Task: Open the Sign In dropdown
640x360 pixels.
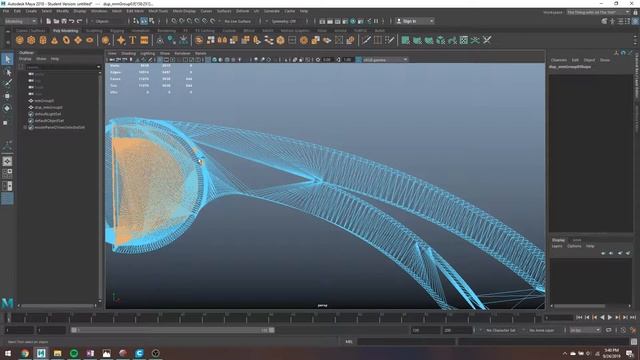Action: tap(415, 21)
